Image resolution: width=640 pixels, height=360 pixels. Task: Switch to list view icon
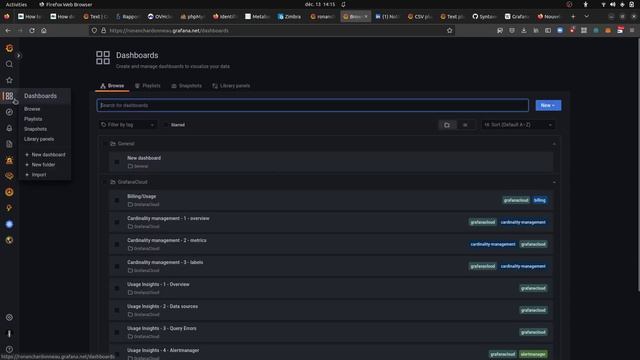465,125
